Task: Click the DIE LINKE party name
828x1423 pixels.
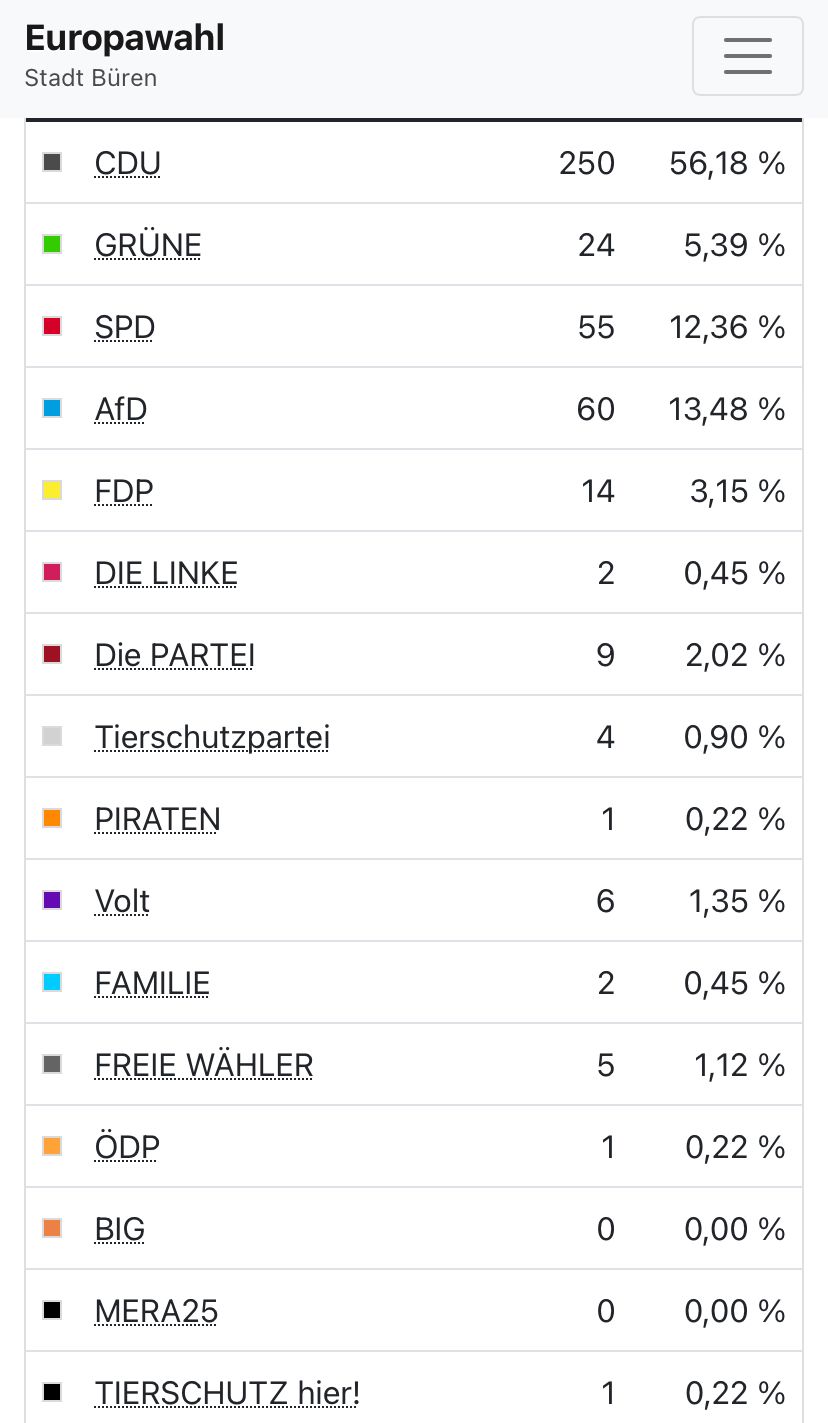Action: click(166, 573)
